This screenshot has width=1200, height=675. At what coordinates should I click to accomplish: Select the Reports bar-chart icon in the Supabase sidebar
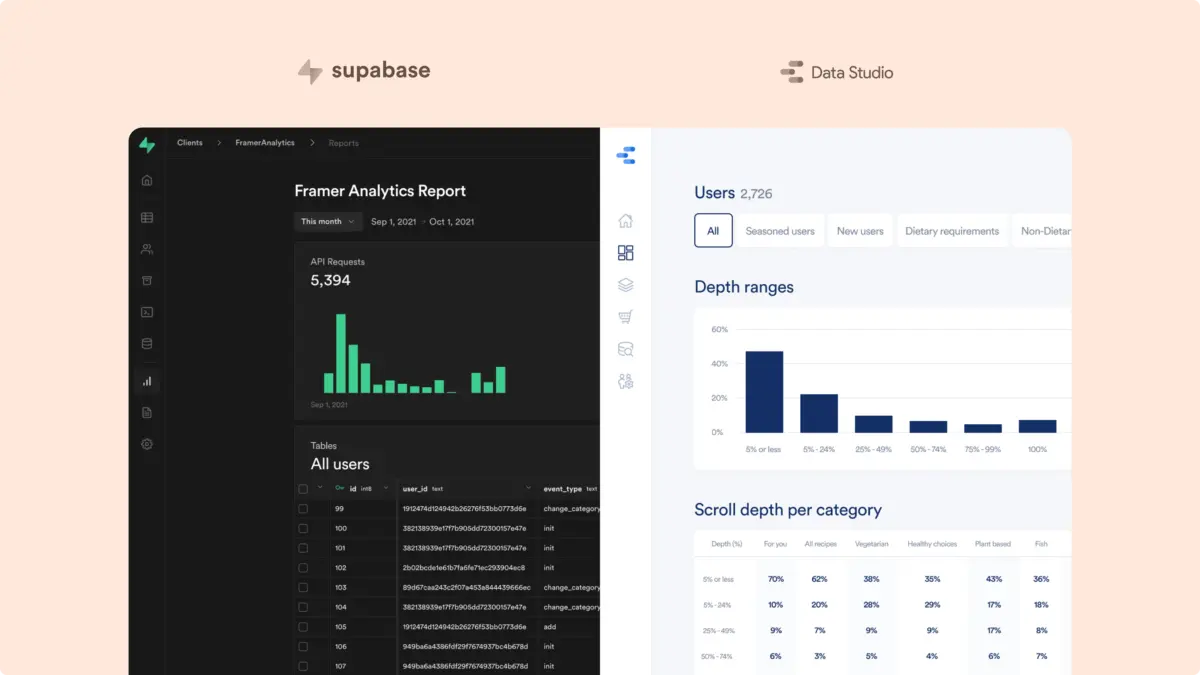[x=147, y=380]
